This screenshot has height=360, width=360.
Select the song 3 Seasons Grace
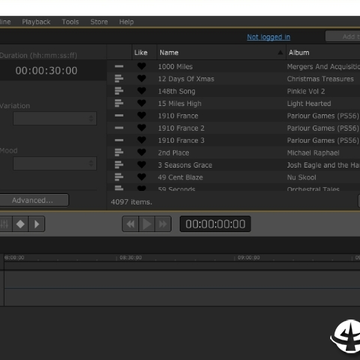pyautogui.click(x=185, y=165)
